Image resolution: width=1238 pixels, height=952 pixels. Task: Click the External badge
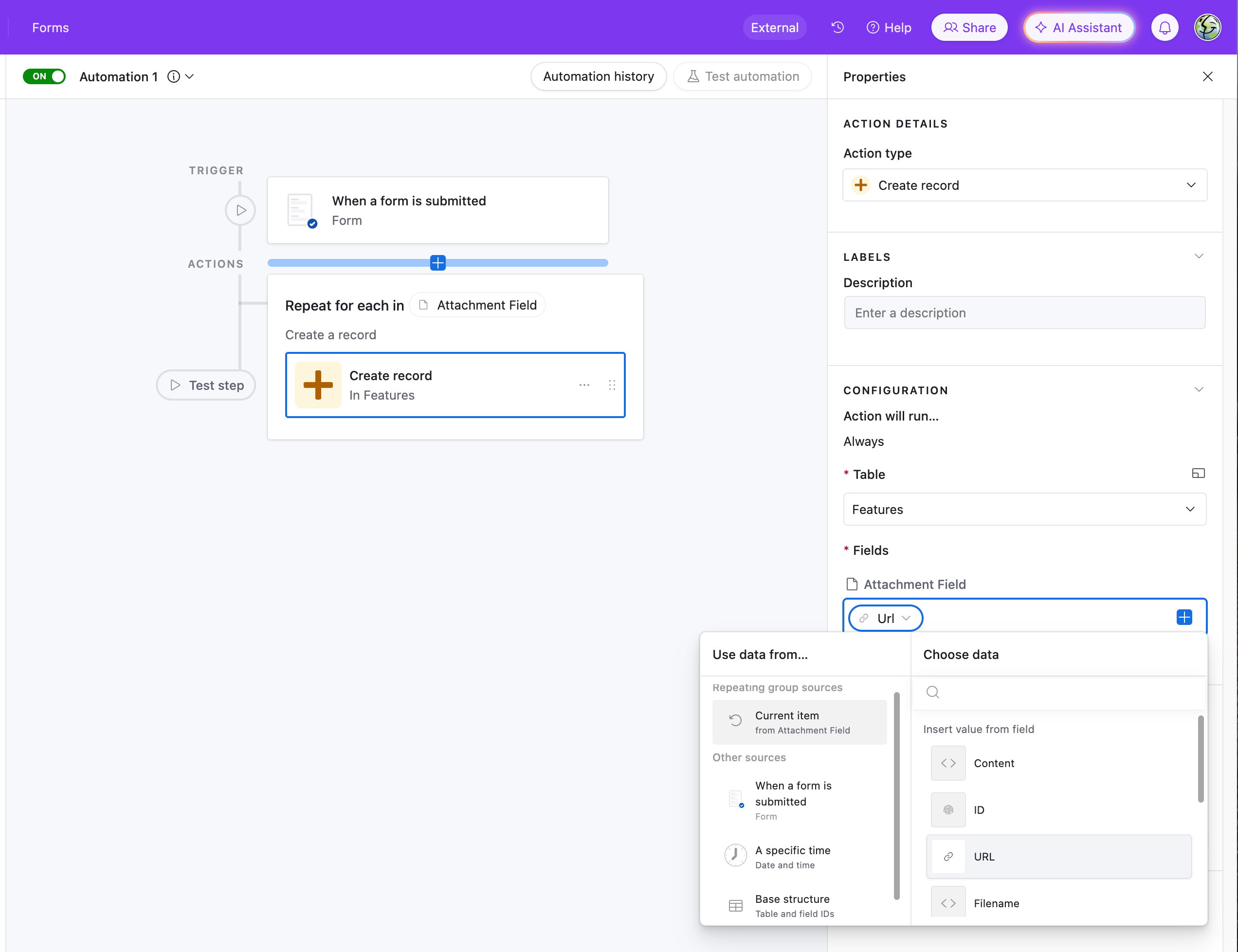[775, 27]
